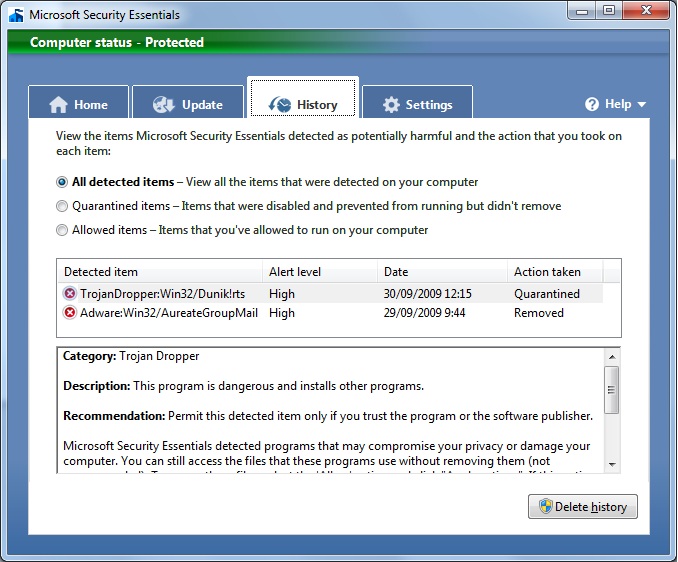The image size is (678, 562).
Task: Select the Quarantined items radio button
Action: click(62, 206)
